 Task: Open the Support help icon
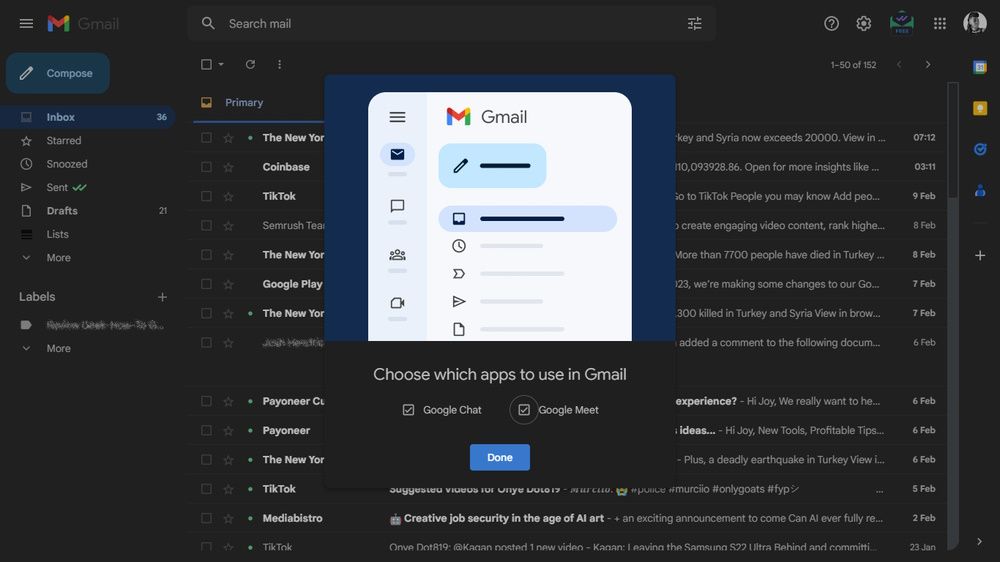click(831, 24)
